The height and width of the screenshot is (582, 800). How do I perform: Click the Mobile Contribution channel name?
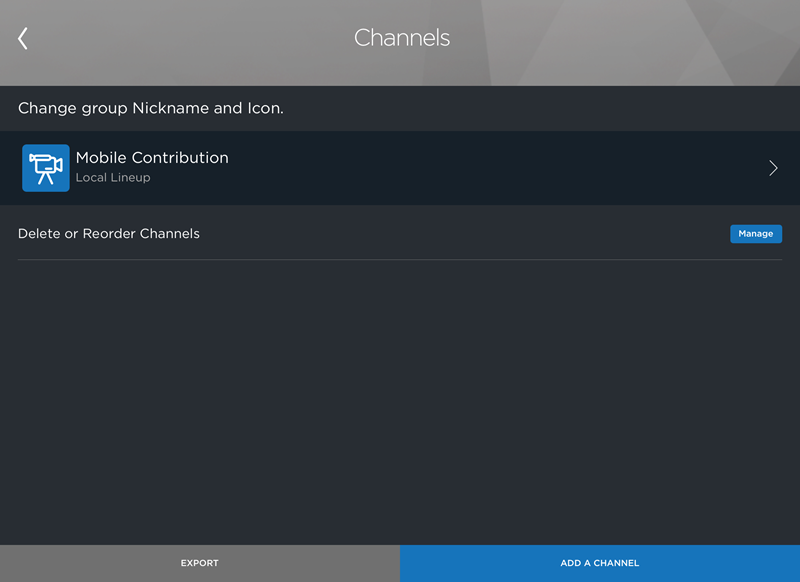152,157
